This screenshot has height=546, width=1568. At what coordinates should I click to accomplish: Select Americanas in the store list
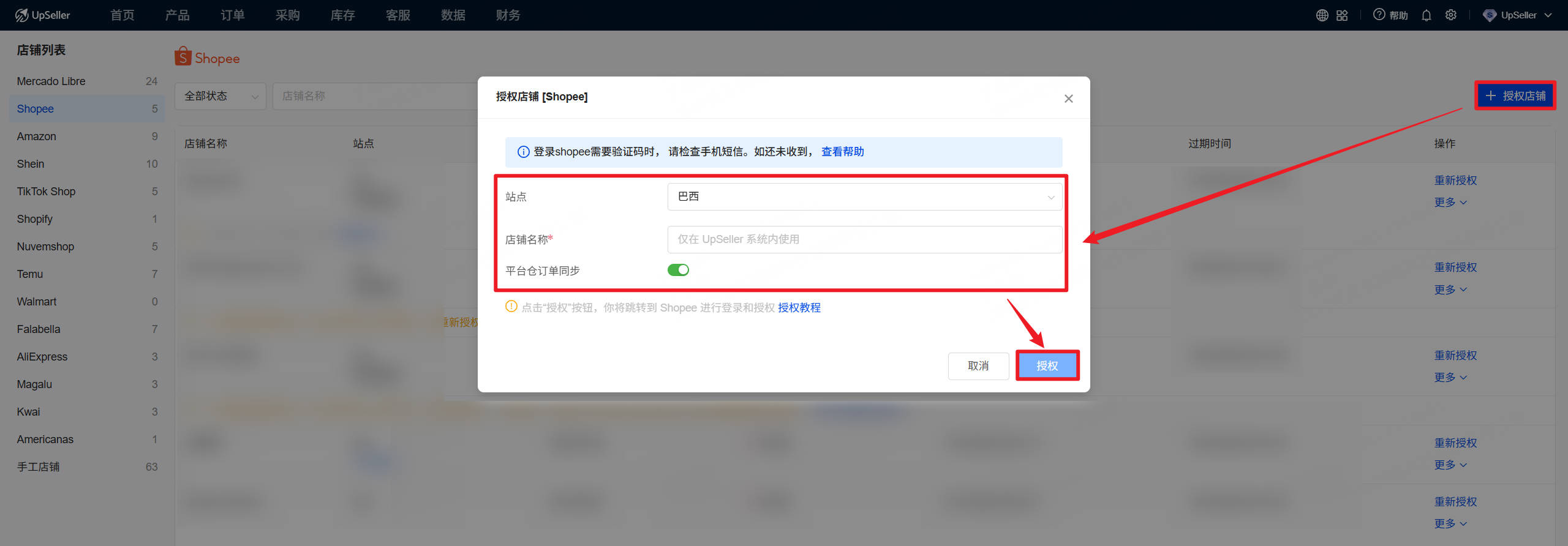pos(87,439)
